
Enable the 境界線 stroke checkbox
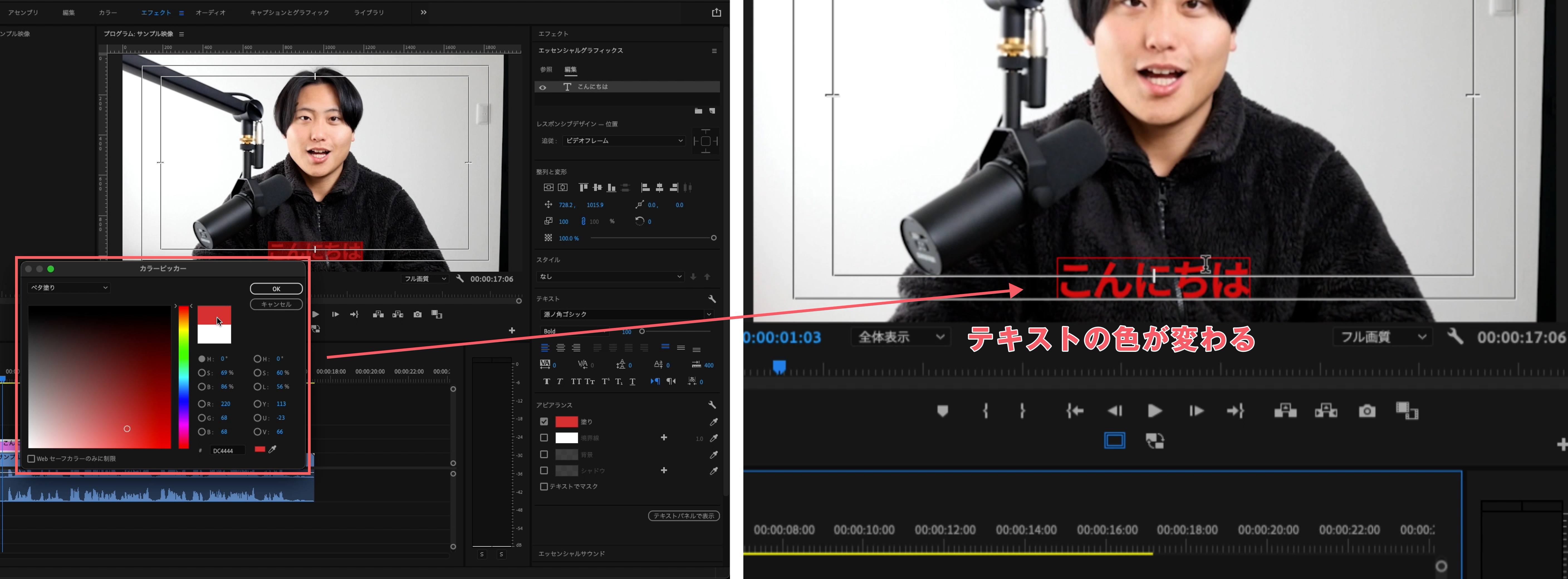[543, 438]
